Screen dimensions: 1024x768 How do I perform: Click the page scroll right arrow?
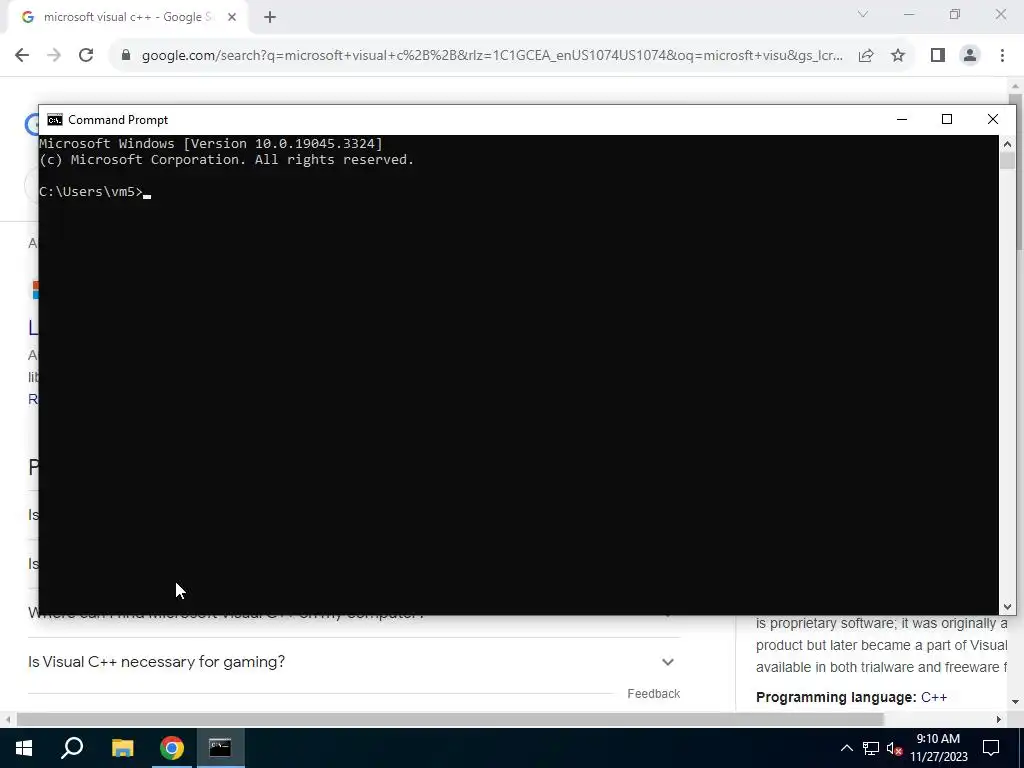[x=999, y=719]
